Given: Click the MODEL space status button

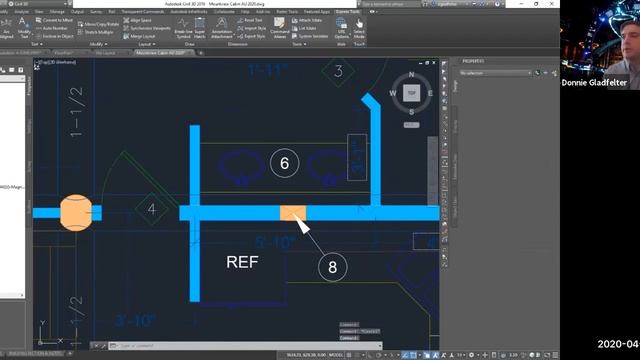Looking at the screenshot, I should tap(336, 355).
